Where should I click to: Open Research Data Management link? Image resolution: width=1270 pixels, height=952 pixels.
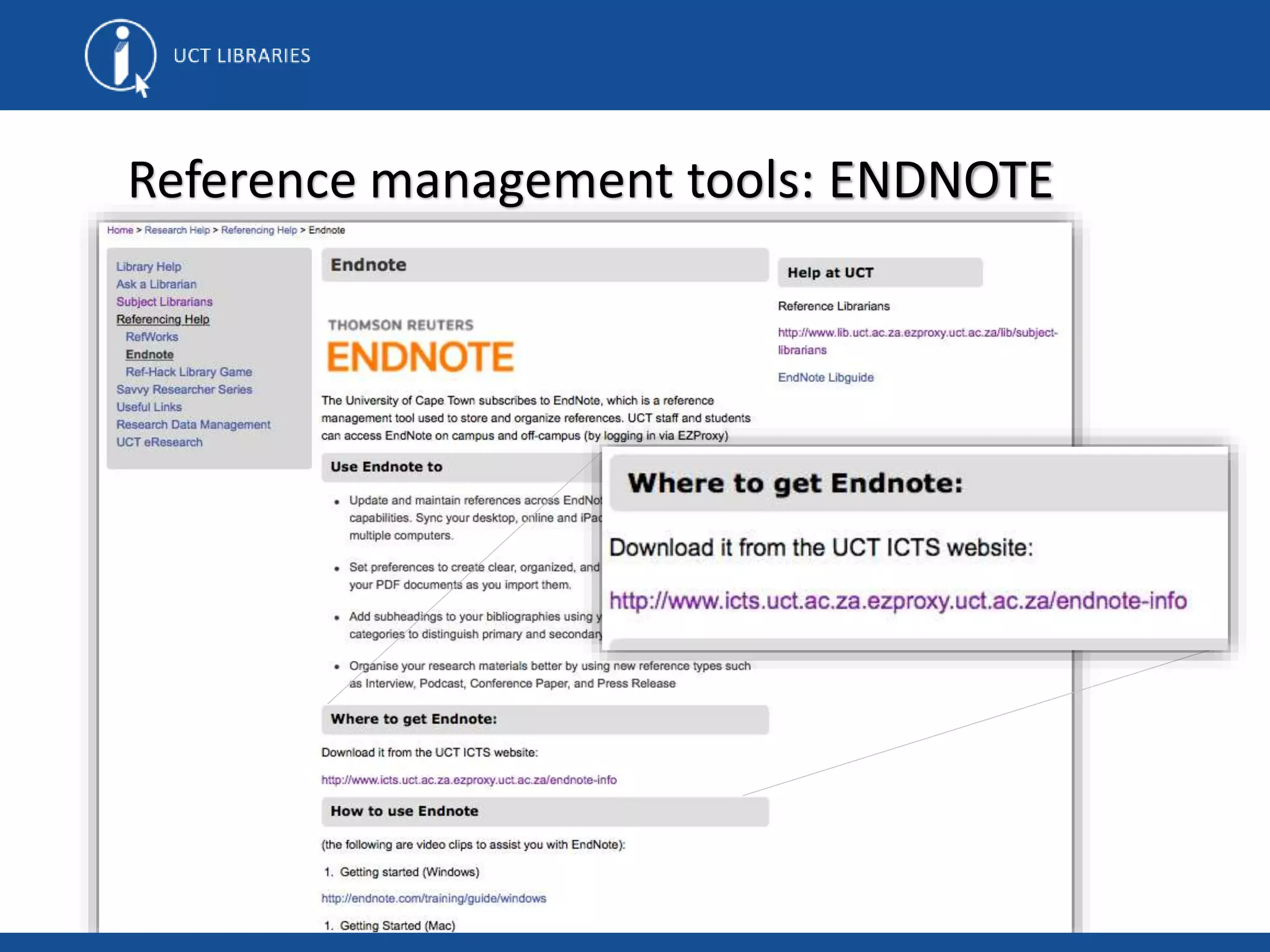tap(193, 425)
